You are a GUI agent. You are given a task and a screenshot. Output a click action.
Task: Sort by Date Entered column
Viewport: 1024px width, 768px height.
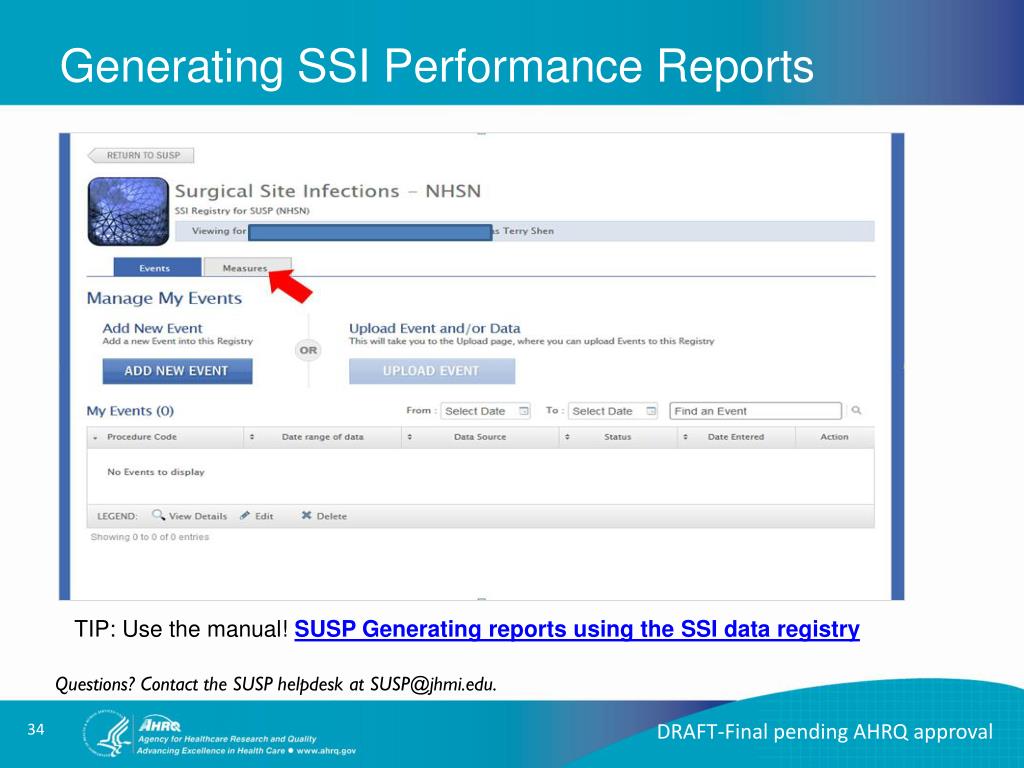click(736, 437)
